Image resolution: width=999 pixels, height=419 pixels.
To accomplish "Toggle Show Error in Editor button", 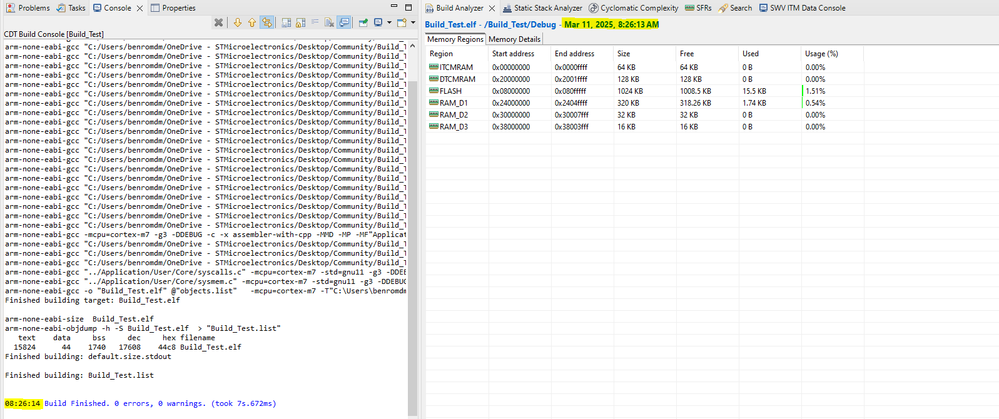I will (267, 22).
